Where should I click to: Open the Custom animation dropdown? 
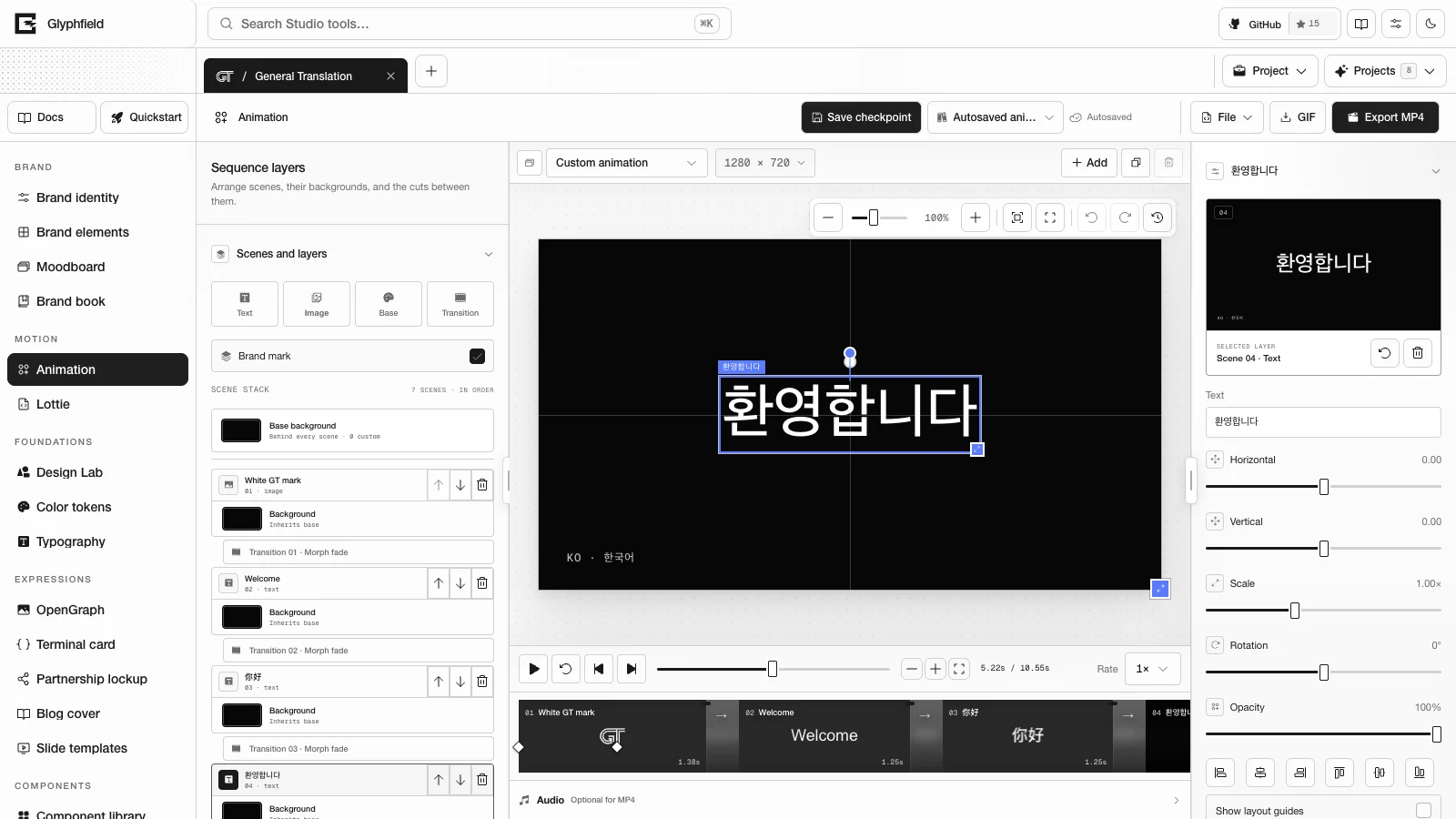pyautogui.click(x=626, y=163)
